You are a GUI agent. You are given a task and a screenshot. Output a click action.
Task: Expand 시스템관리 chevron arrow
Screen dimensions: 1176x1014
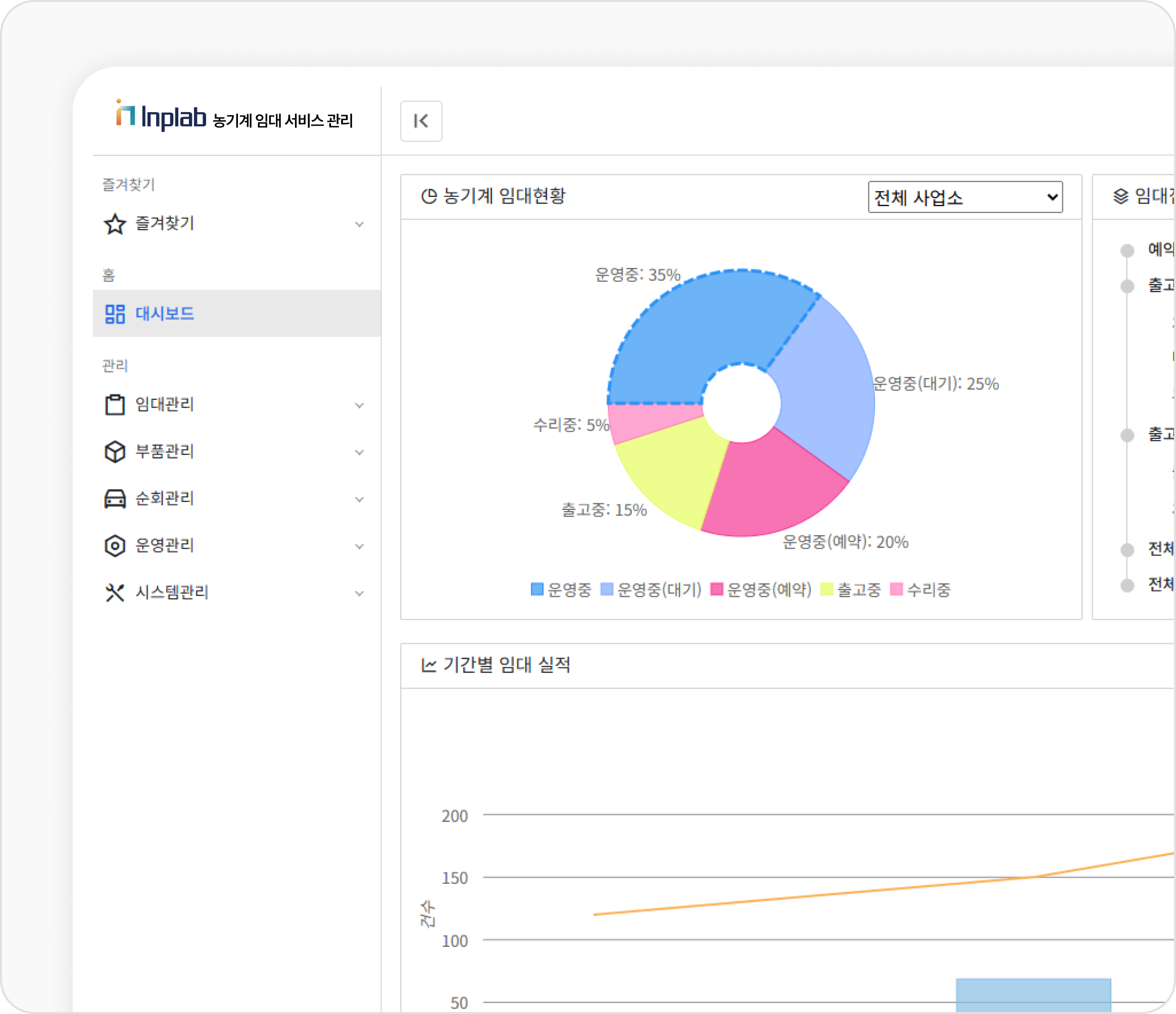click(359, 593)
